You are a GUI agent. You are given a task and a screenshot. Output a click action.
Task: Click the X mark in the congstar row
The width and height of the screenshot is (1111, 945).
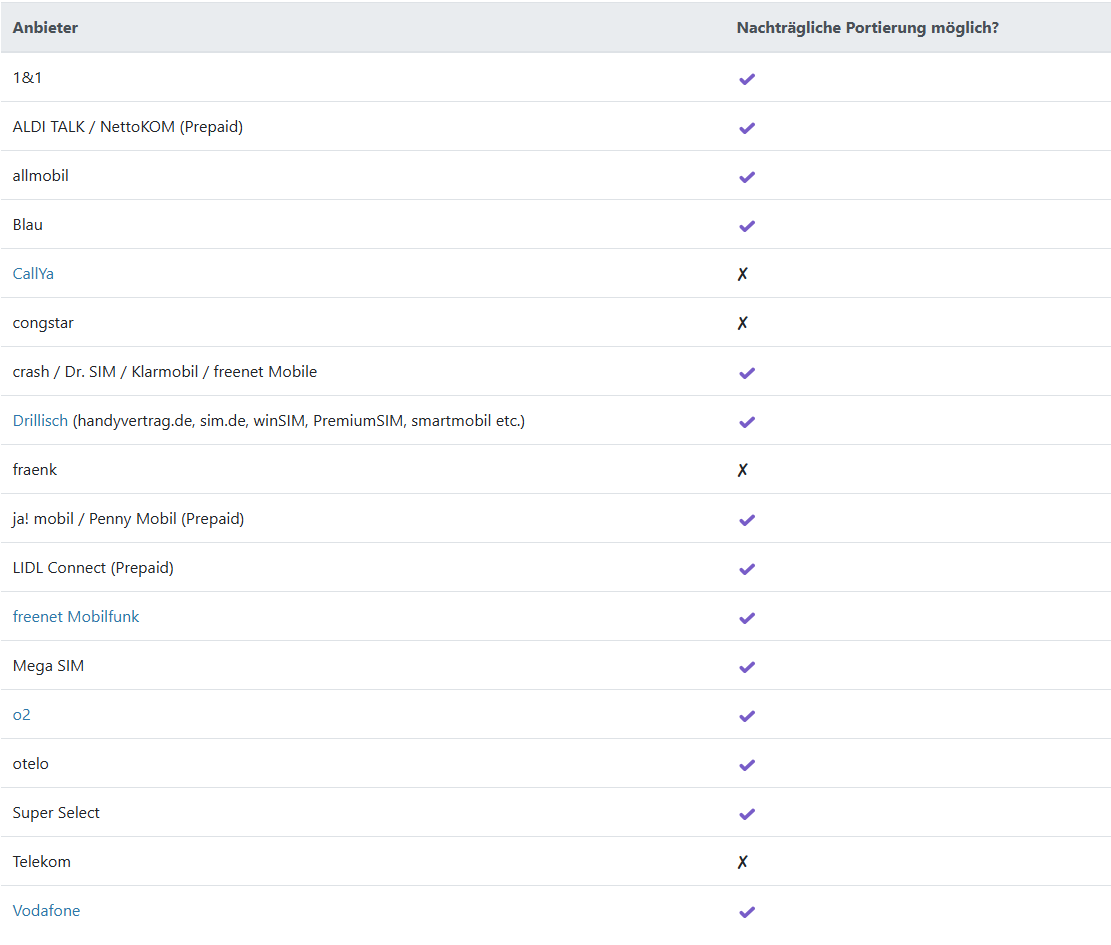click(742, 323)
